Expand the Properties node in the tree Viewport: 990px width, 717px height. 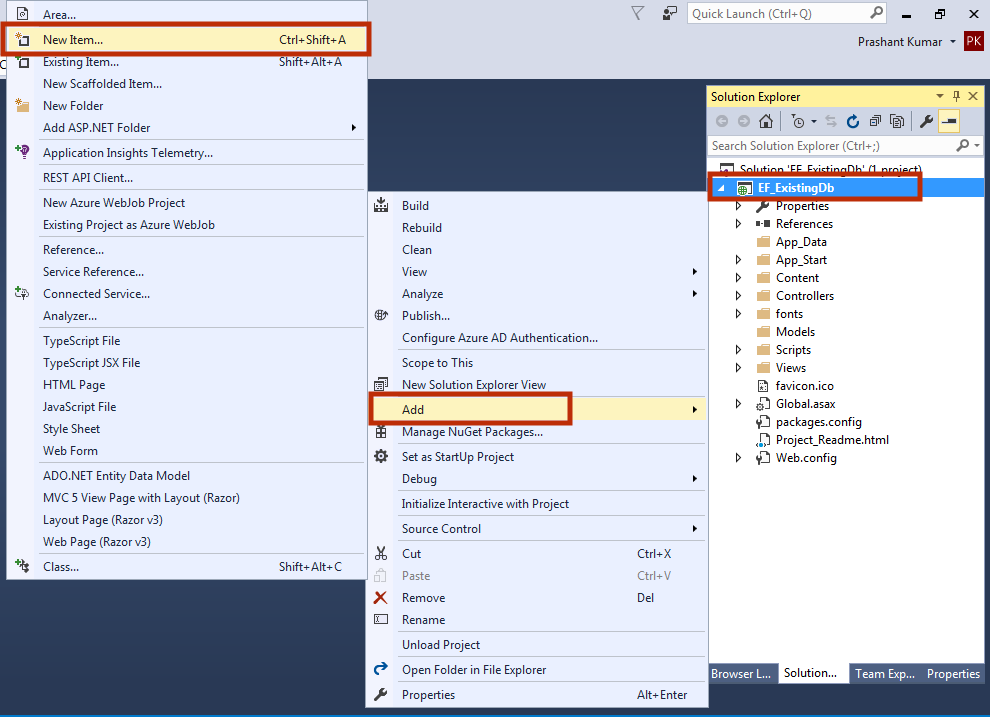738,206
